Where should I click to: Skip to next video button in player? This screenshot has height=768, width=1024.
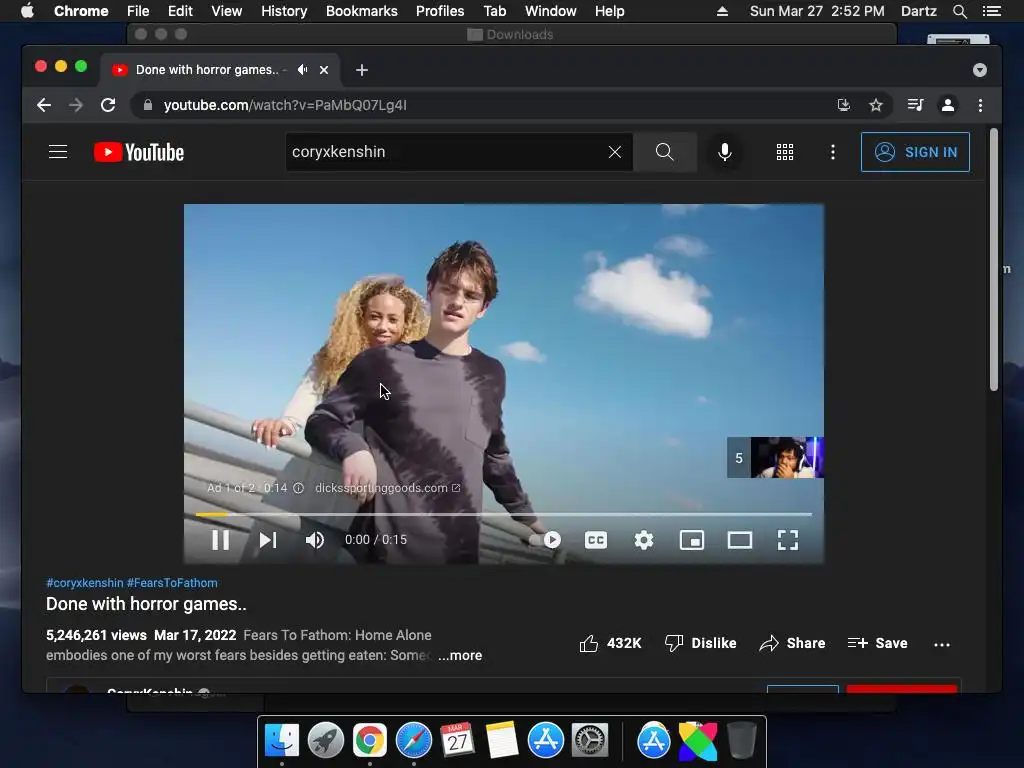click(x=268, y=540)
